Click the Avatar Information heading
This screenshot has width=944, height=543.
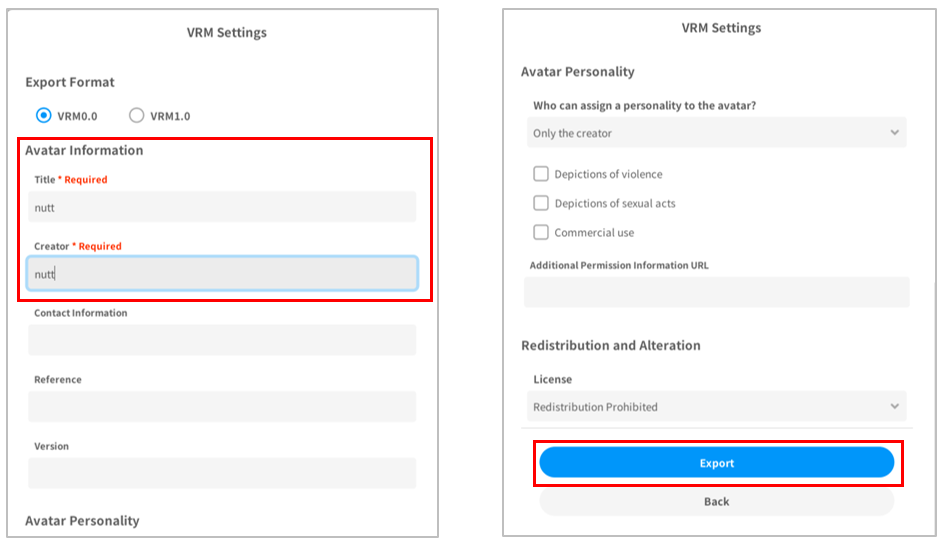84,150
